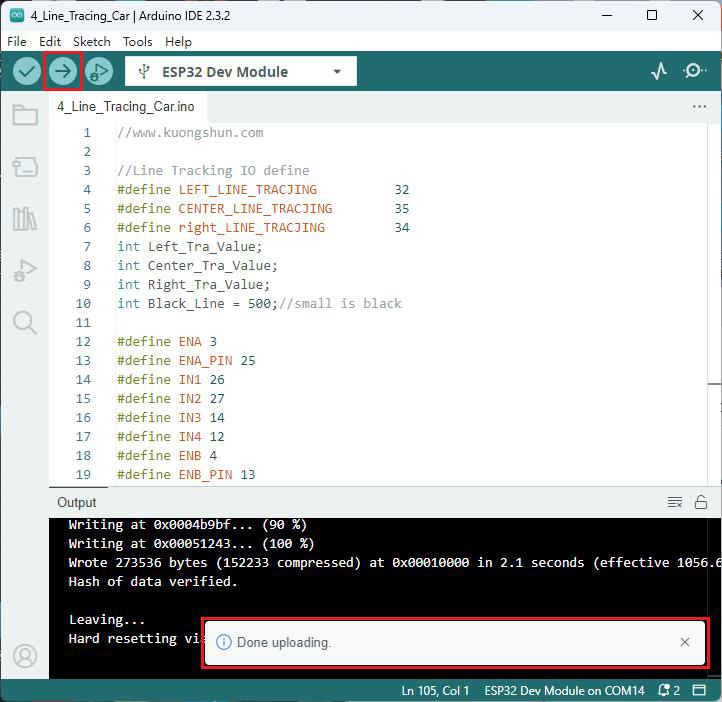Click the editor vertical scrollbar

coord(714,304)
